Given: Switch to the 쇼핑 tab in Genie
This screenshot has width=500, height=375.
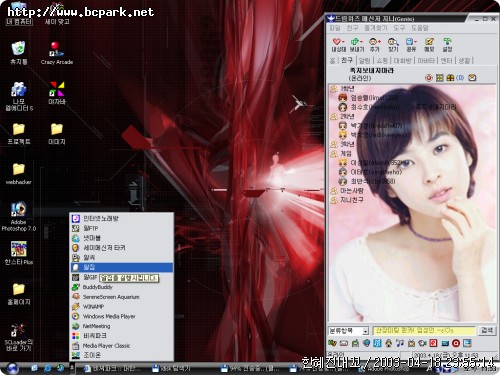Looking at the screenshot, I should [382, 60].
